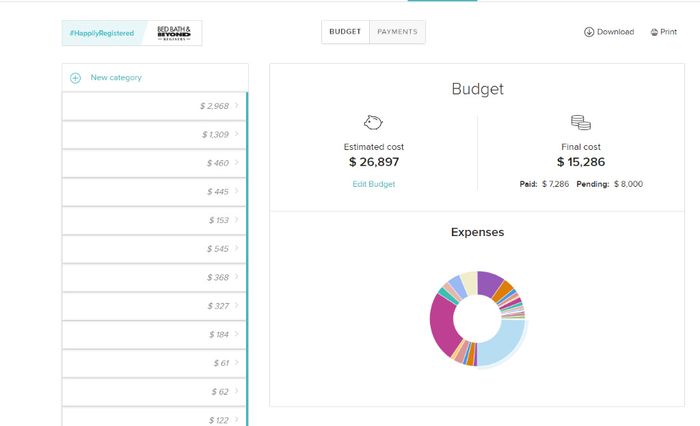The width and height of the screenshot is (700, 426).
Task: Click the $ 368 category amount
Action: pyautogui.click(x=217, y=278)
